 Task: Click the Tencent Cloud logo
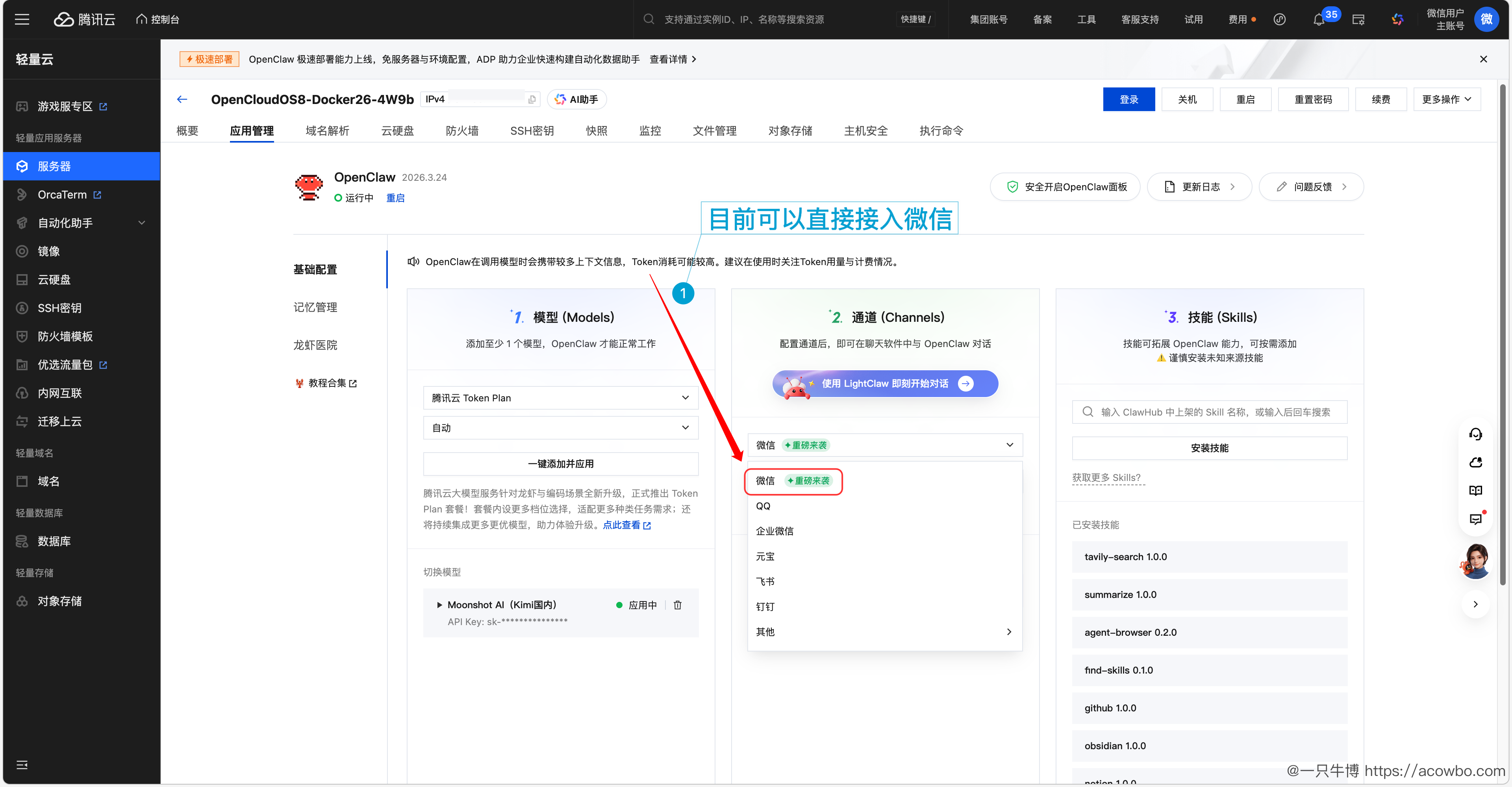click(x=85, y=19)
